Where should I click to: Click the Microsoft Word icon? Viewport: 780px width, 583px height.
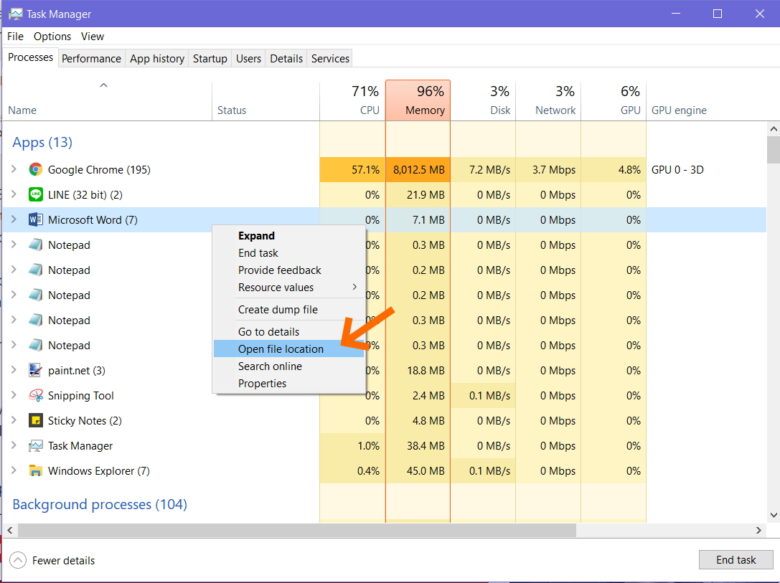pyautogui.click(x=36, y=220)
